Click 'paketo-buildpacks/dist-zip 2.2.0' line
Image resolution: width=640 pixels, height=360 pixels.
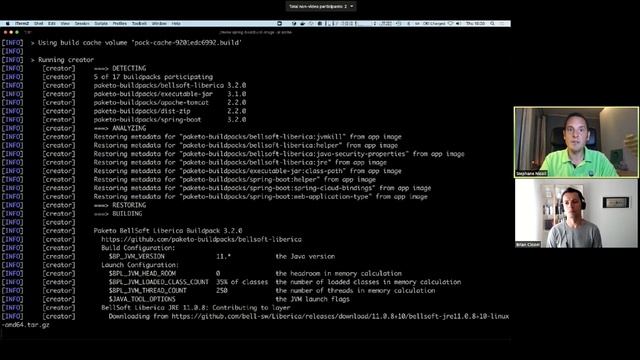click(170, 111)
